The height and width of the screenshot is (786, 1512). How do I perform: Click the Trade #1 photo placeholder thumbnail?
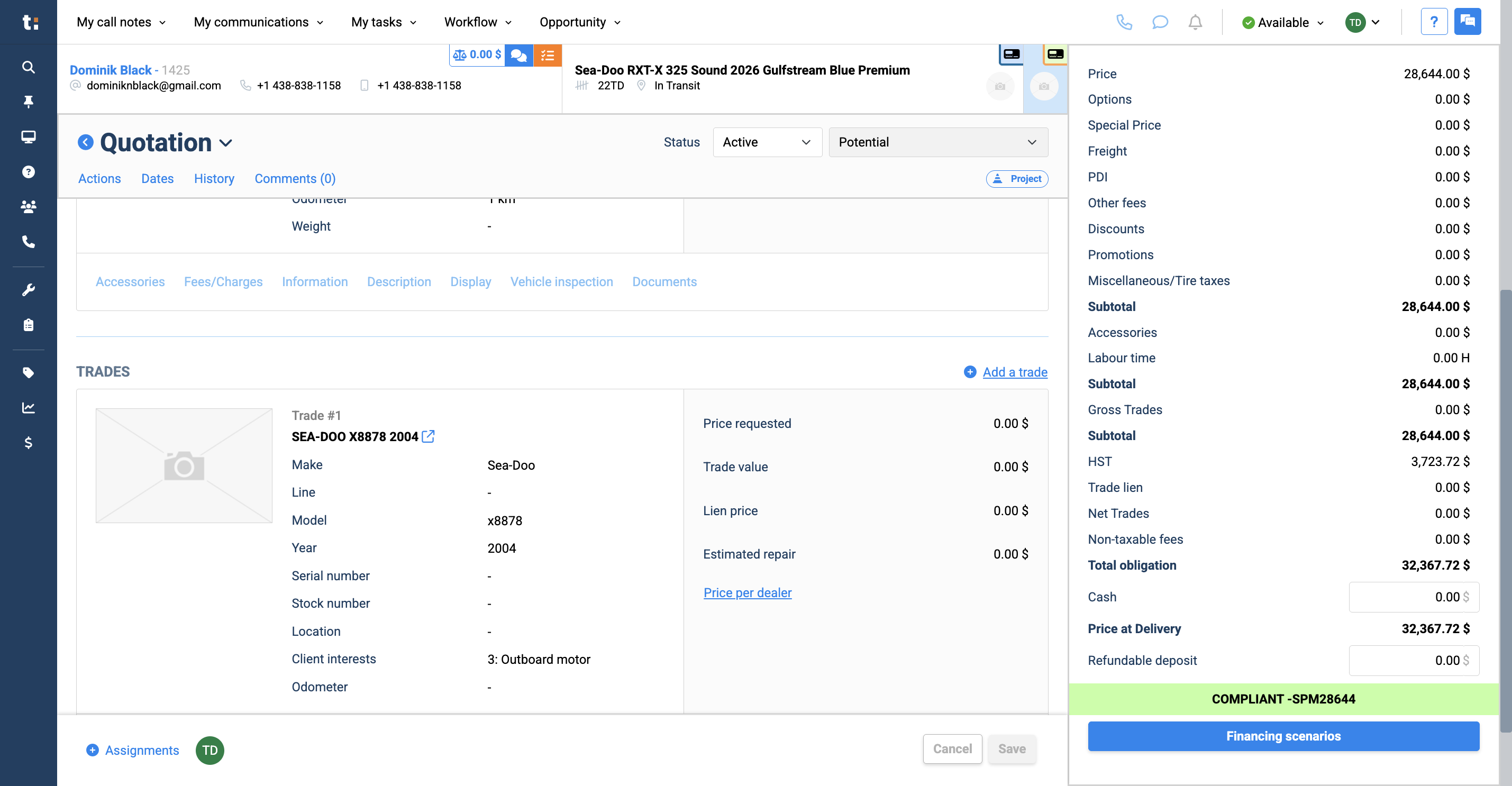point(184,465)
